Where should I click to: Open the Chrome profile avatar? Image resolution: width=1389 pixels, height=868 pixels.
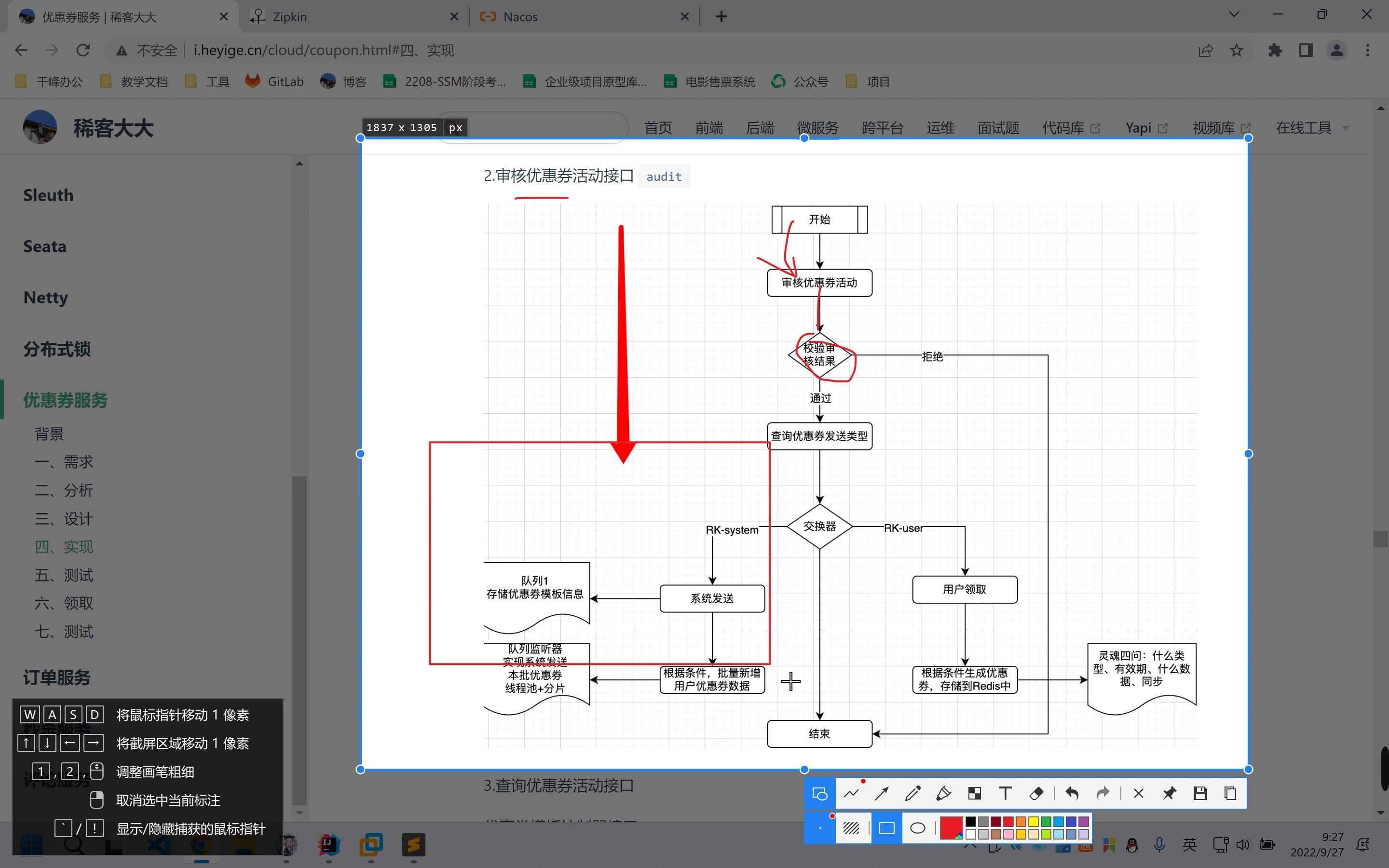pyautogui.click(x=1337, y=51)
